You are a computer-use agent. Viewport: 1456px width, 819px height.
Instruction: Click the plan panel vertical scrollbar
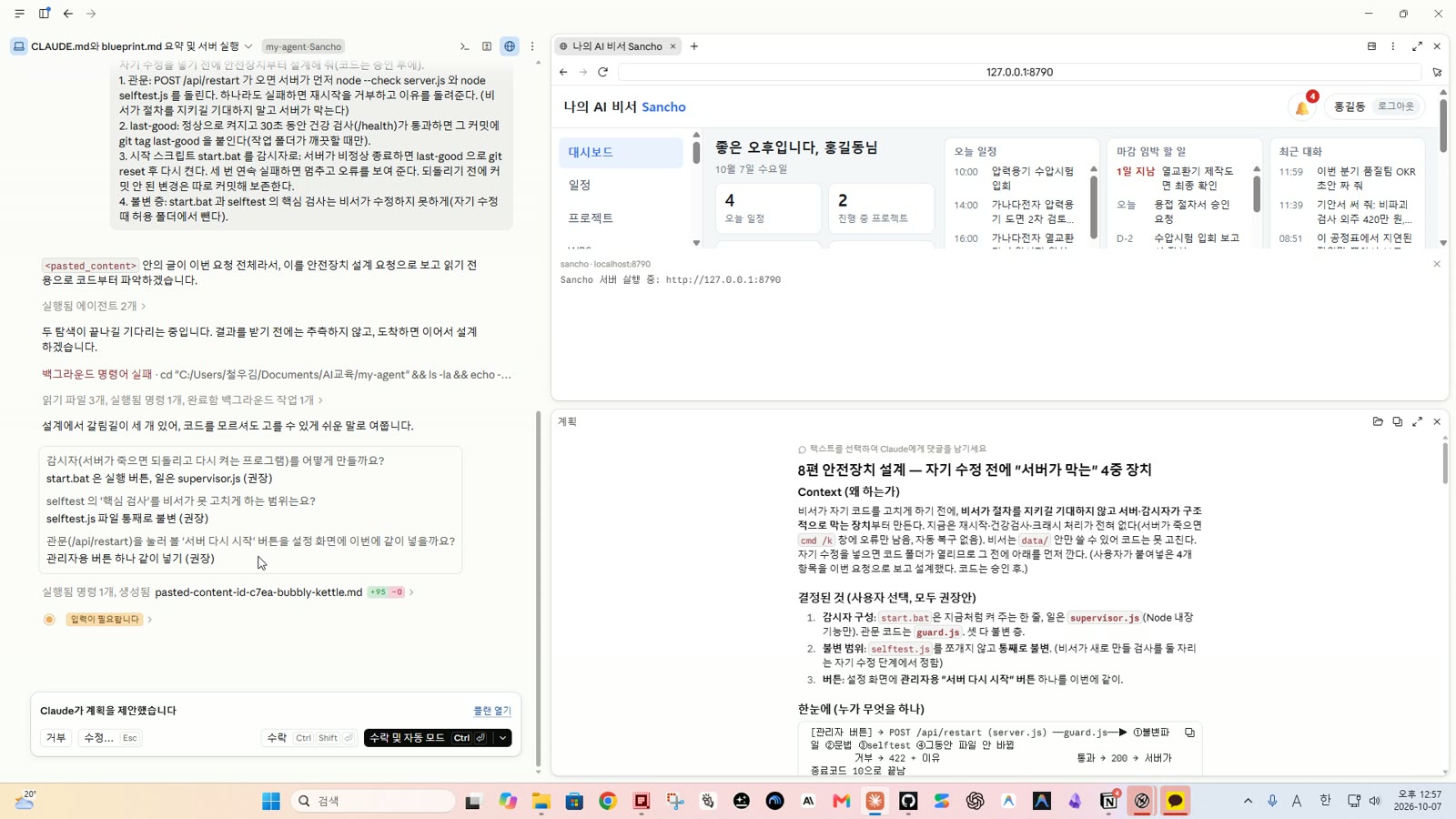(1444, 464)
